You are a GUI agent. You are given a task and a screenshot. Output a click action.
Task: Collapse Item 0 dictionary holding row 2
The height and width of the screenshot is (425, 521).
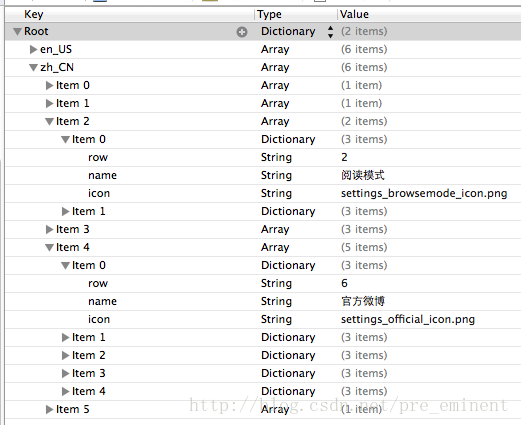(x=65, y=140)
